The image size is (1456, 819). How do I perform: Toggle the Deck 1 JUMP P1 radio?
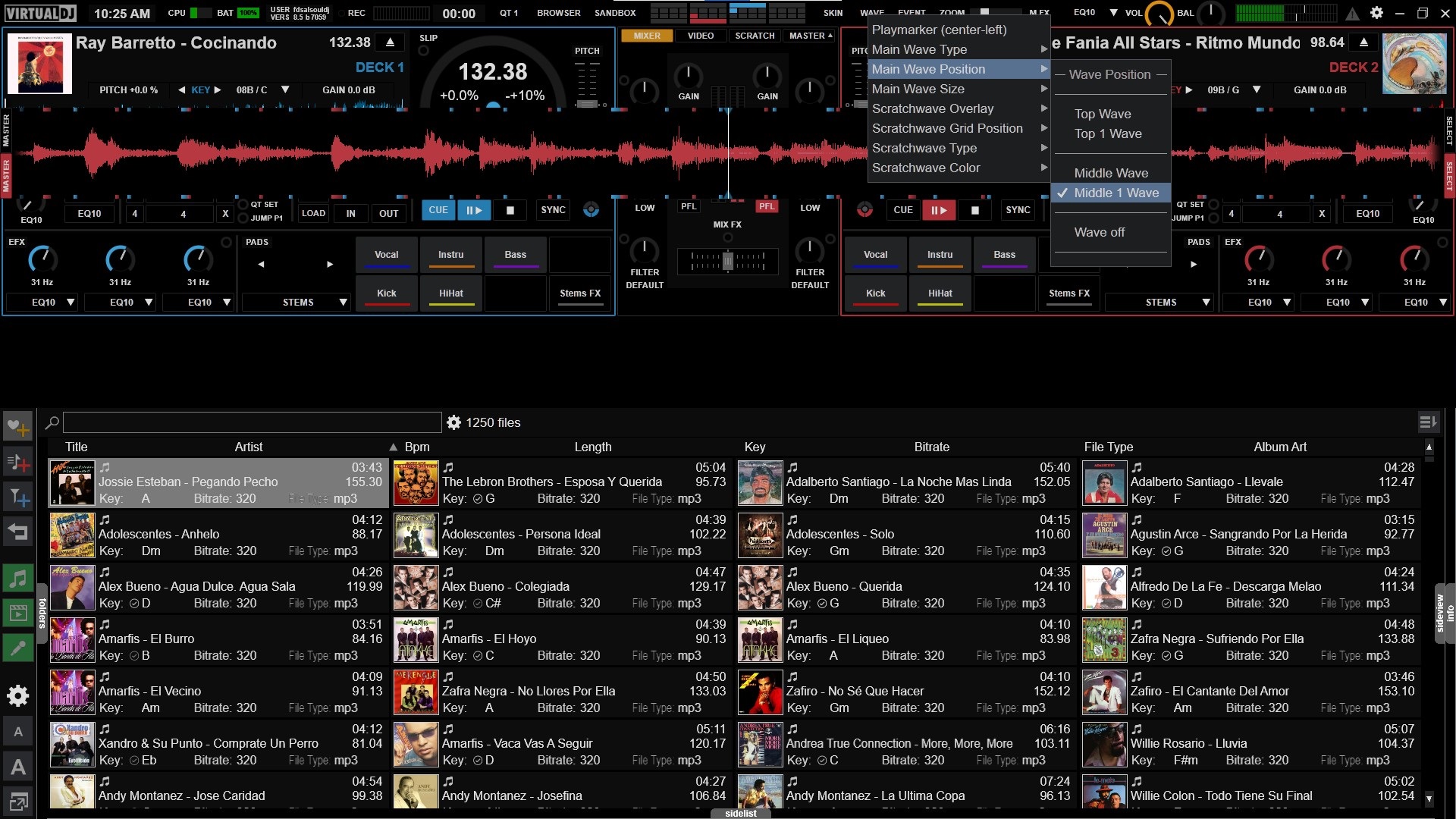pos(243,218)
